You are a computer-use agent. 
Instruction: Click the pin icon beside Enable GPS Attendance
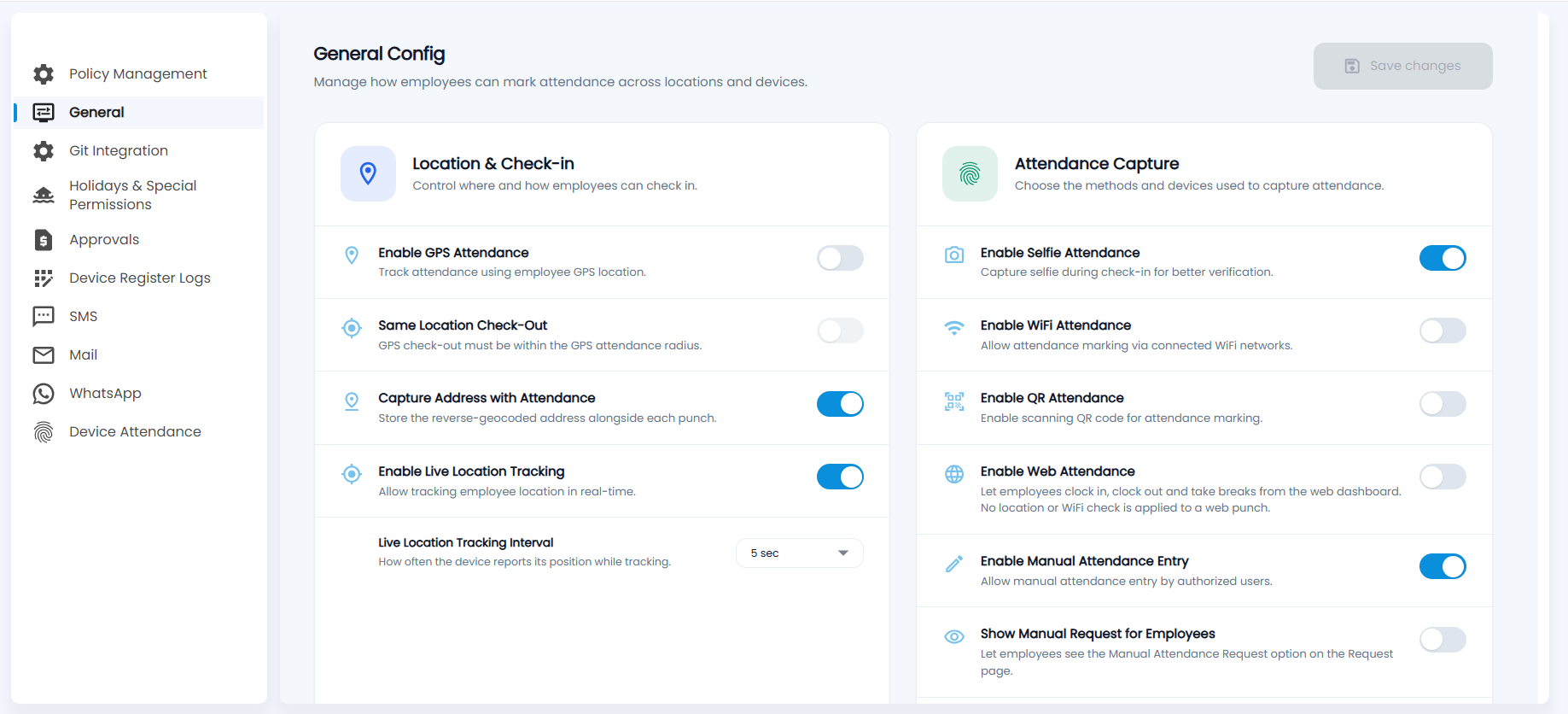tap(352, 255)
